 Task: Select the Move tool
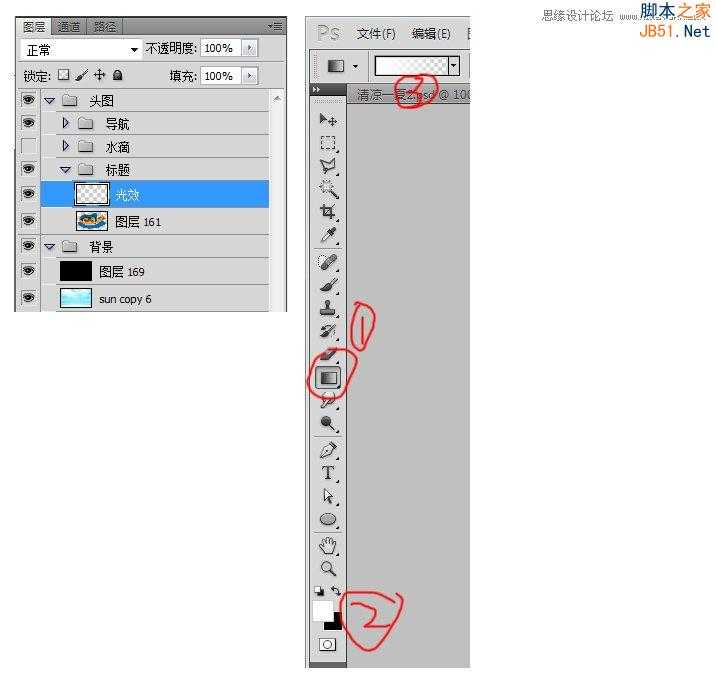pyautogui.click(x=328, y=120)
